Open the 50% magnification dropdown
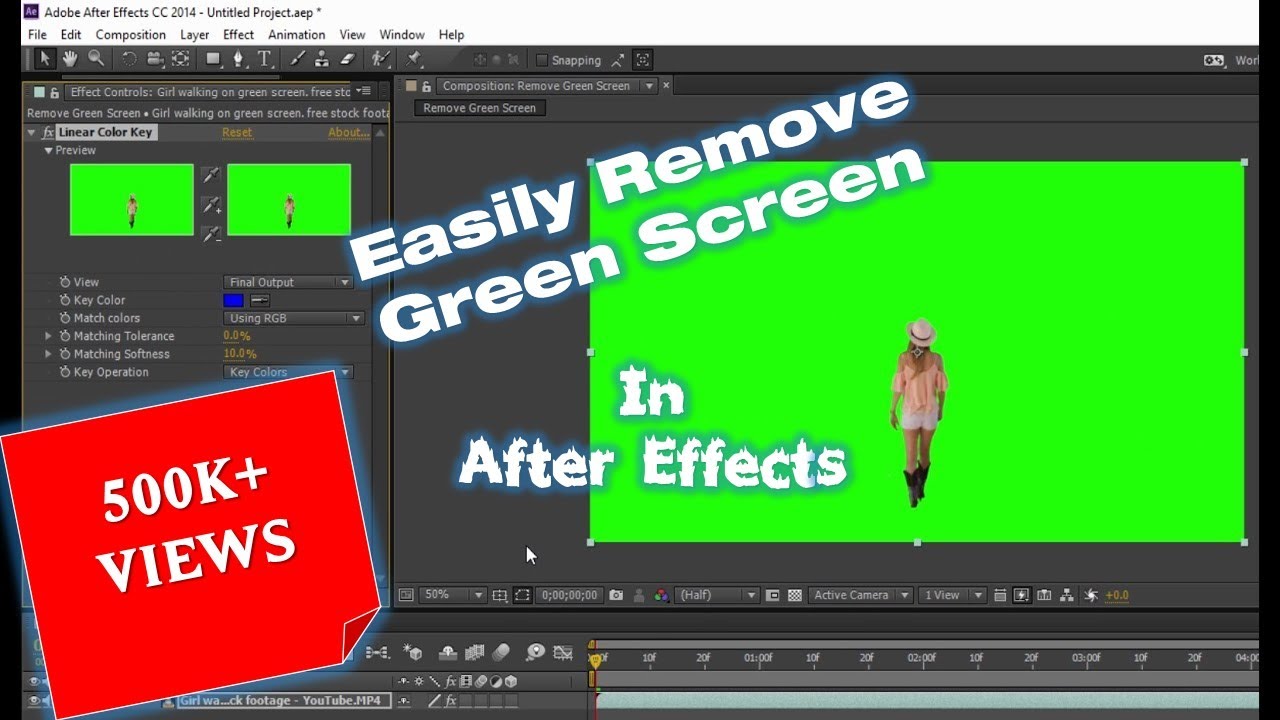1280x720 pixels. pyautogui.click(x=452, y=595)
